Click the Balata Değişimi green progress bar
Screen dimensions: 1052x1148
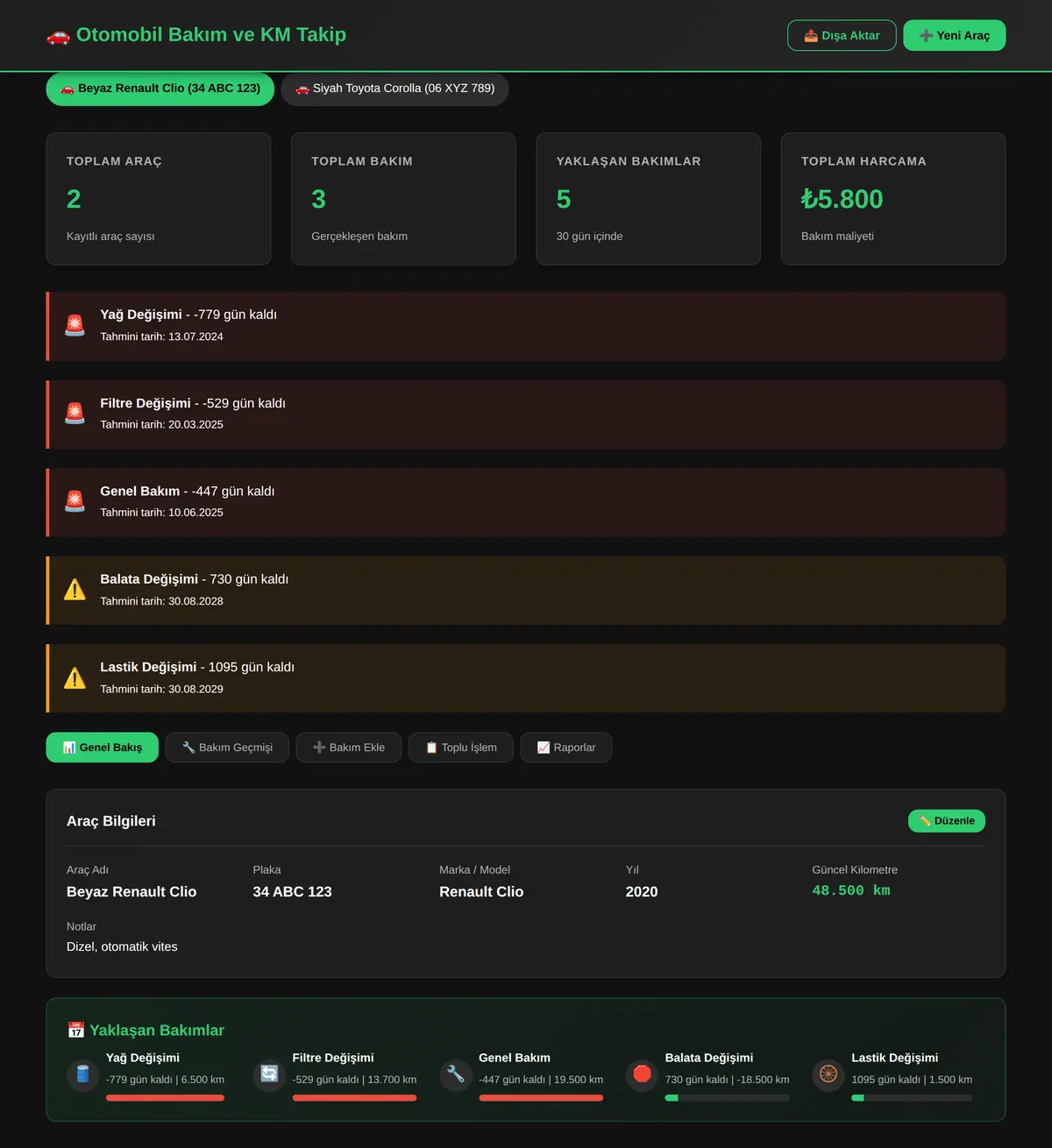pos(728,1098)
